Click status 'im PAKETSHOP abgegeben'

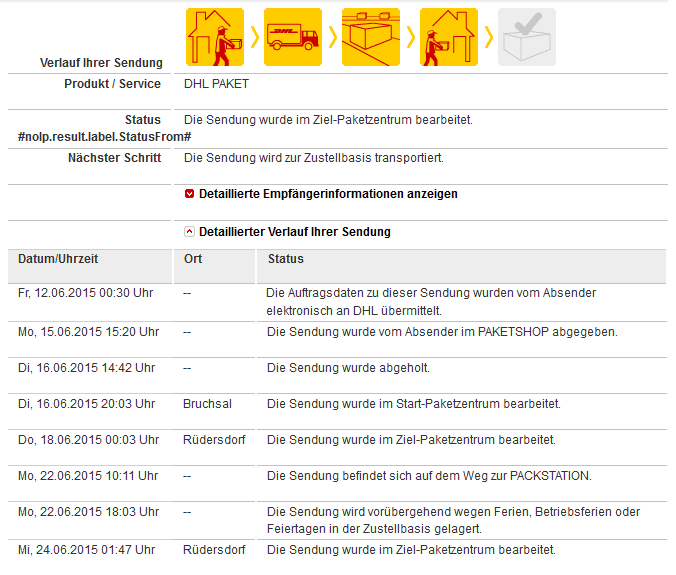pyautogui.click(x=442, y=332)
